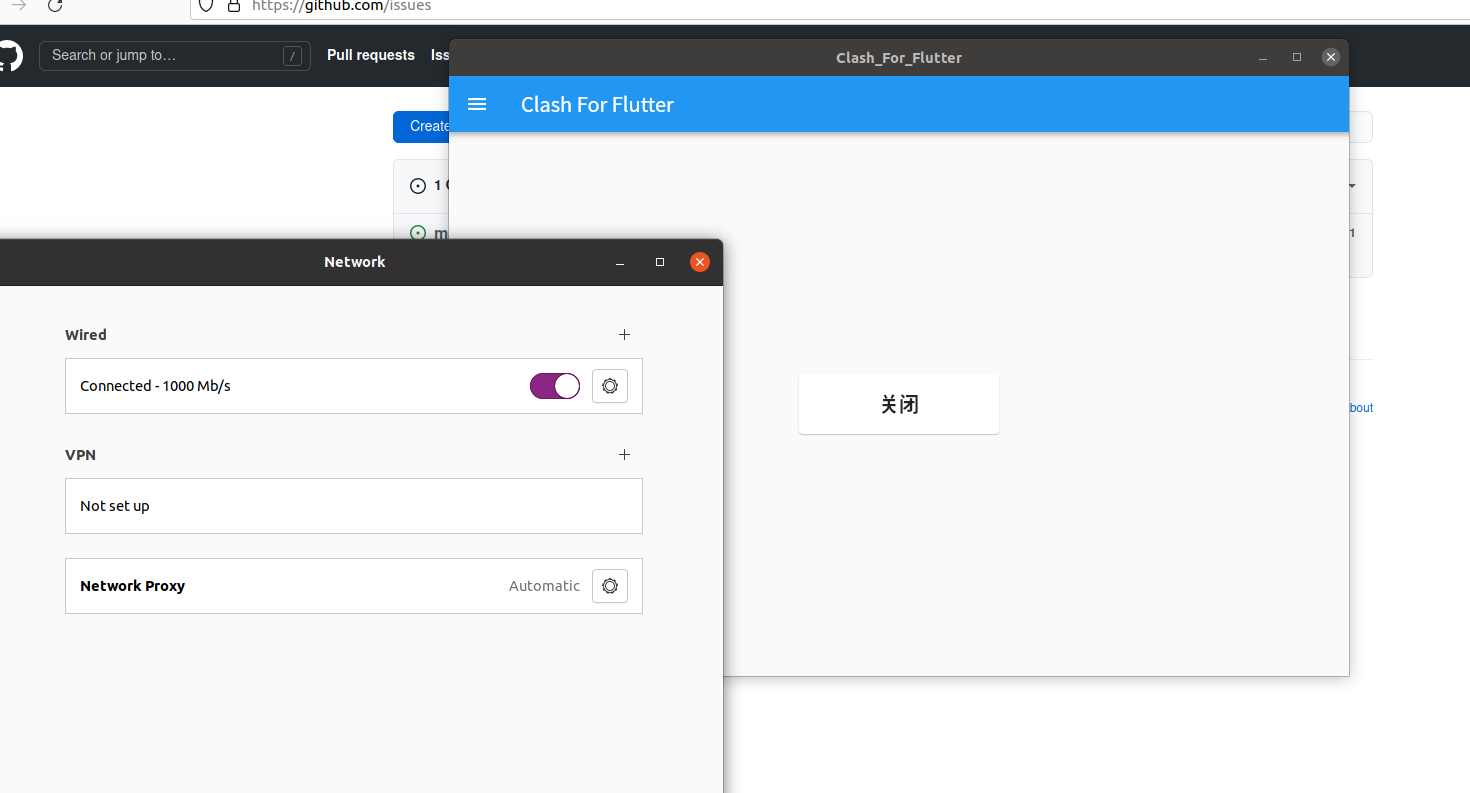Select Pull requests in GitHub navigation
The width and height of the screenshot is (1470, 793).
coord(371,55)
